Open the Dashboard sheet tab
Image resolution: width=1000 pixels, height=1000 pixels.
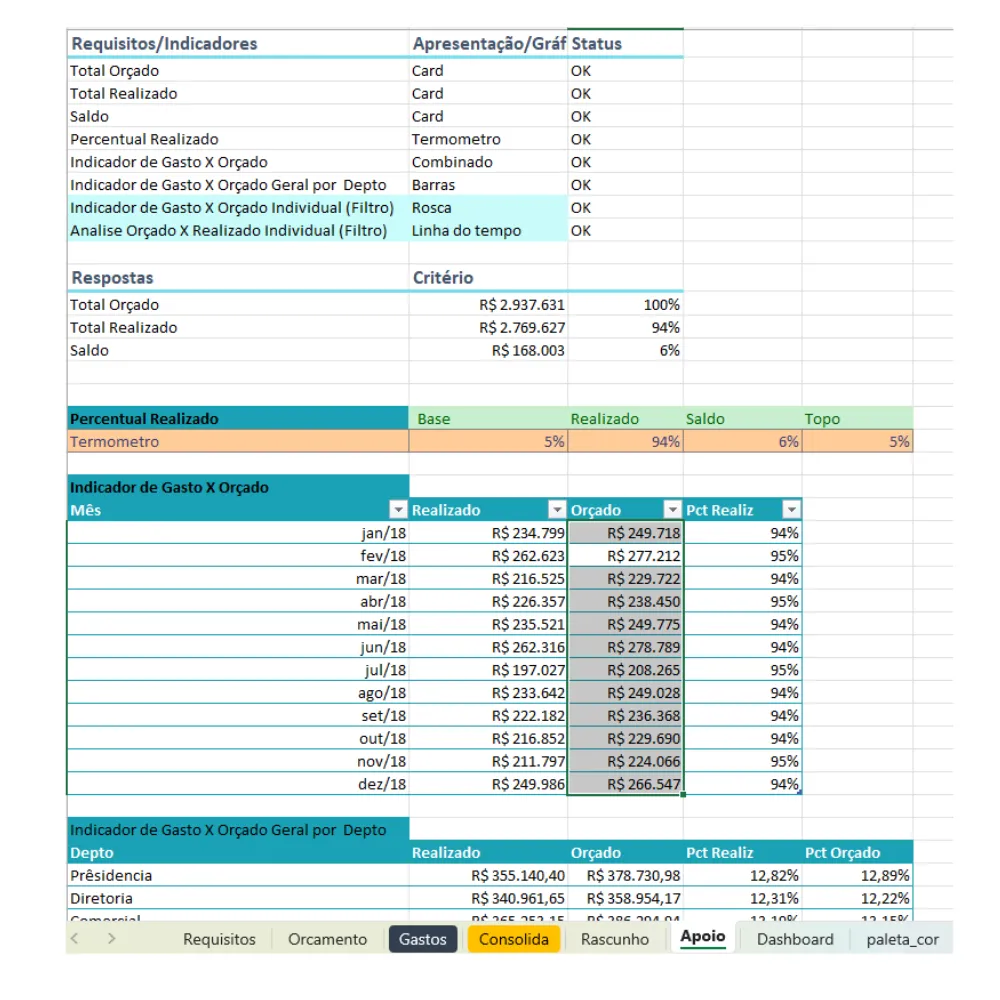tap(795, 939)
